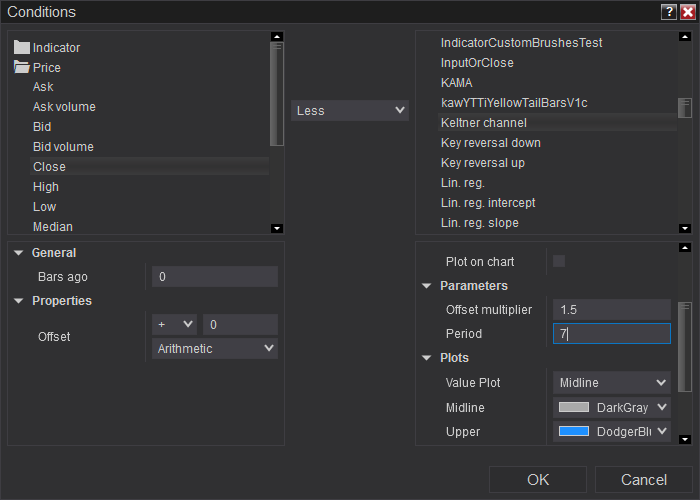Enable Plot on chart checkbox

559,261
